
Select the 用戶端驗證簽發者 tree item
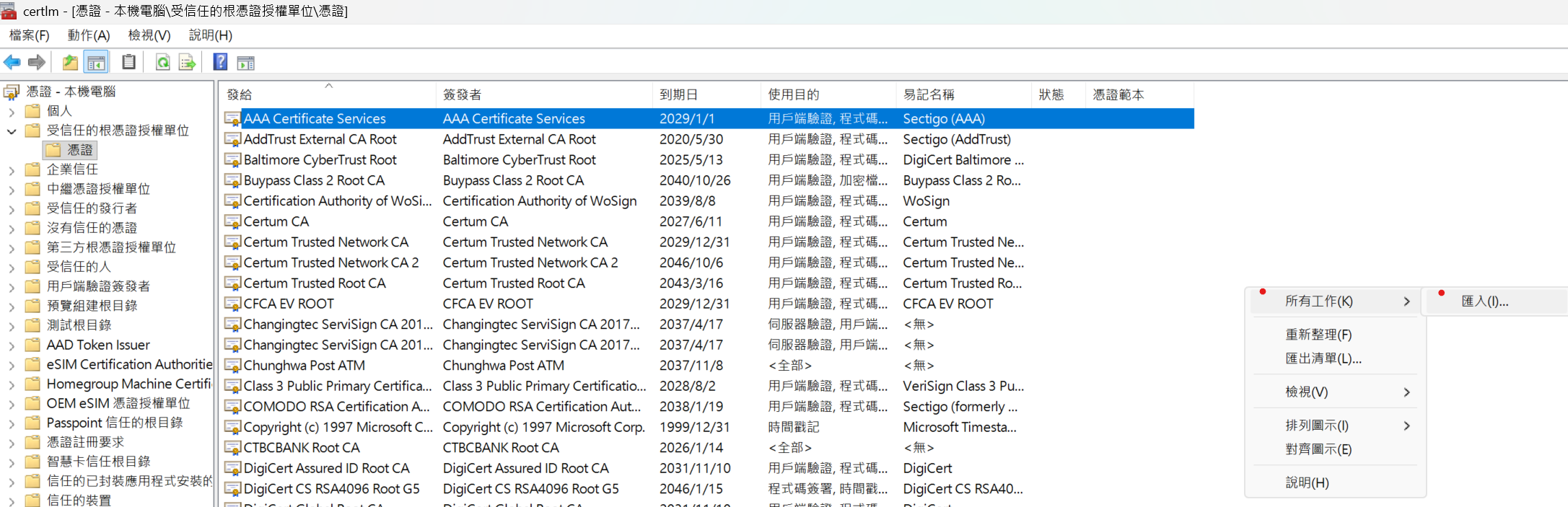coord(98,286)
